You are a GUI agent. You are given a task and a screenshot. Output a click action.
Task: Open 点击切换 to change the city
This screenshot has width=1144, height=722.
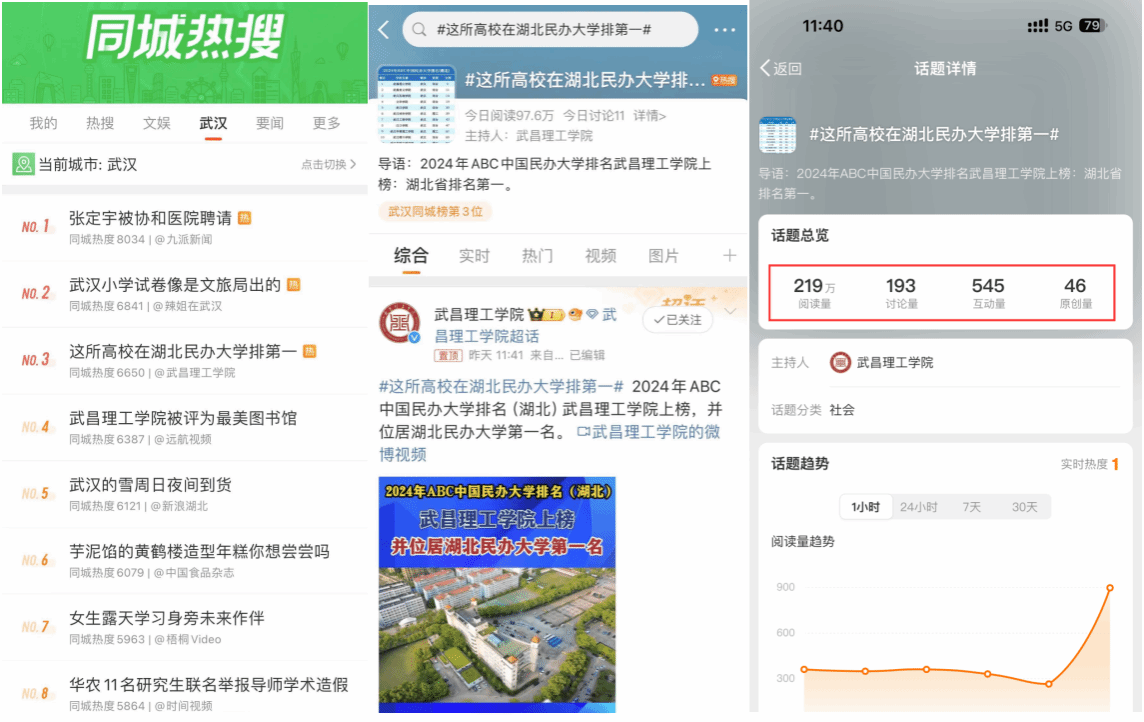point(329,165)
